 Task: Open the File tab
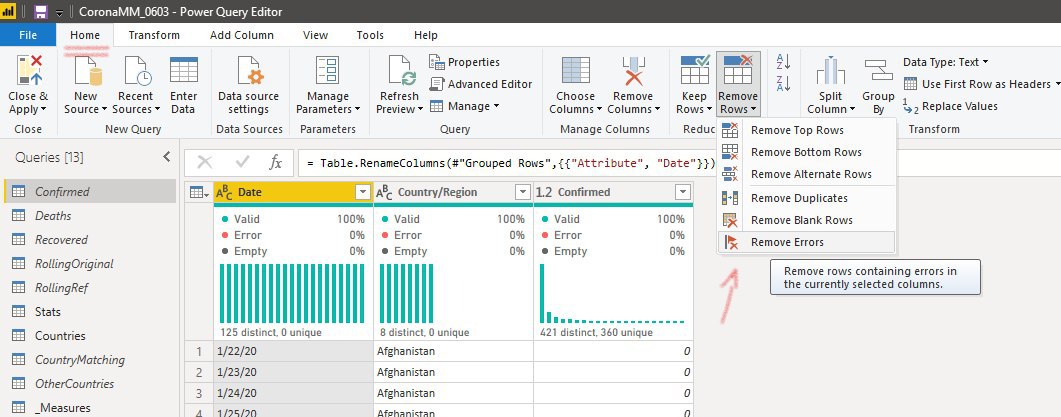28,35
